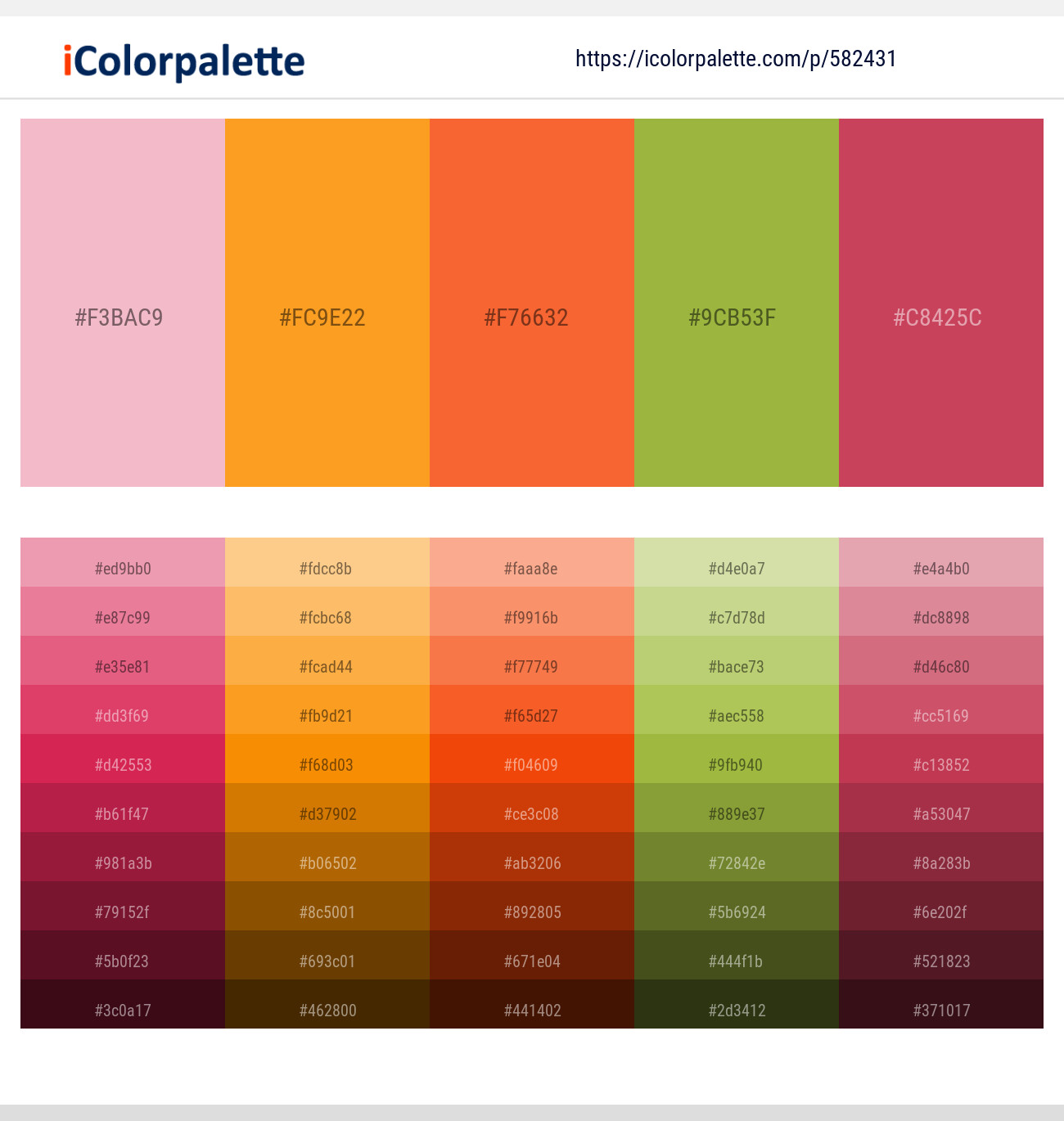
Task: Pick the #fdcc8b pale orange shade
Action: [327, 563]
